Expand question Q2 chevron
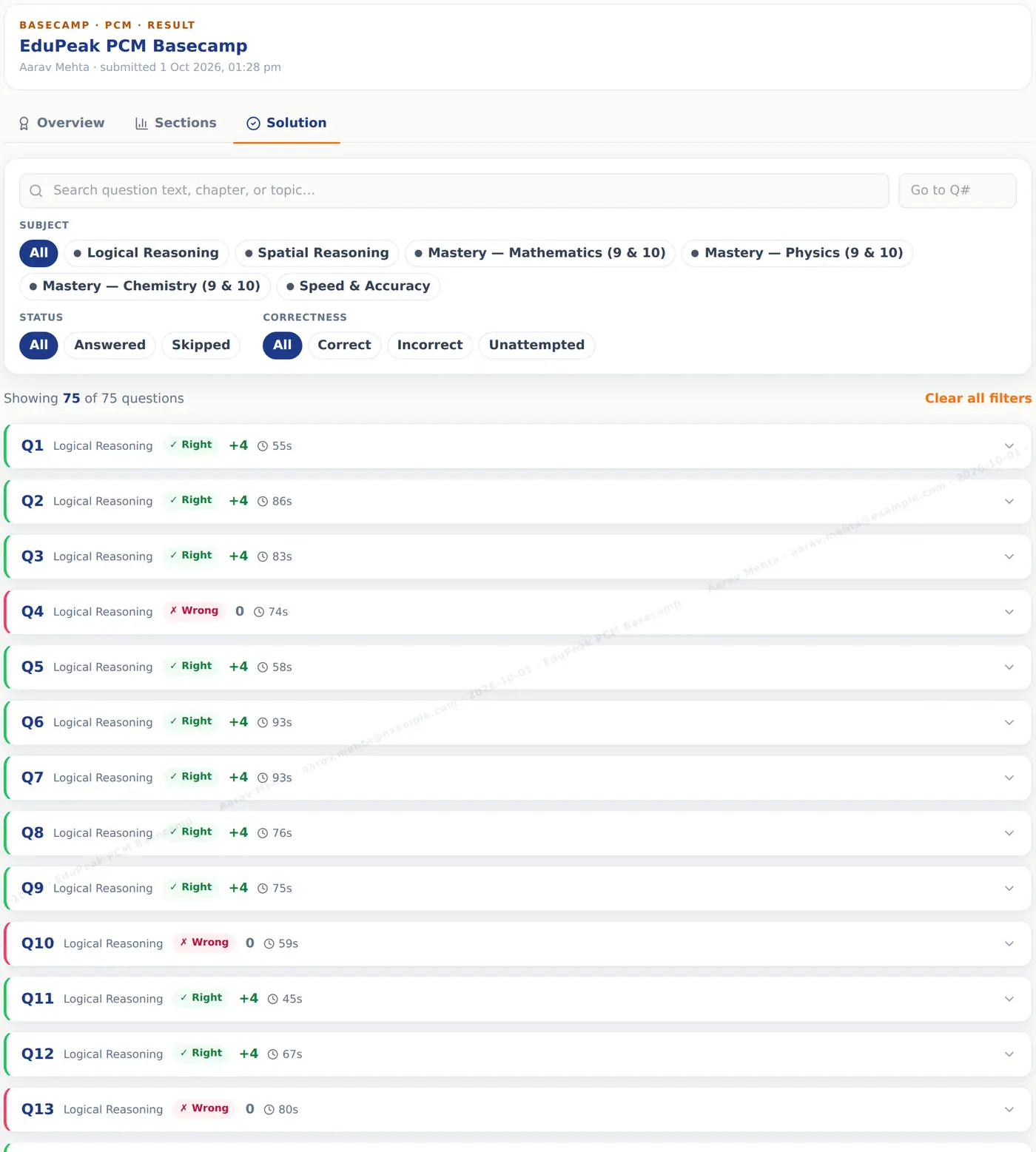1036x1152 pixels. (x=1009, y=502)
